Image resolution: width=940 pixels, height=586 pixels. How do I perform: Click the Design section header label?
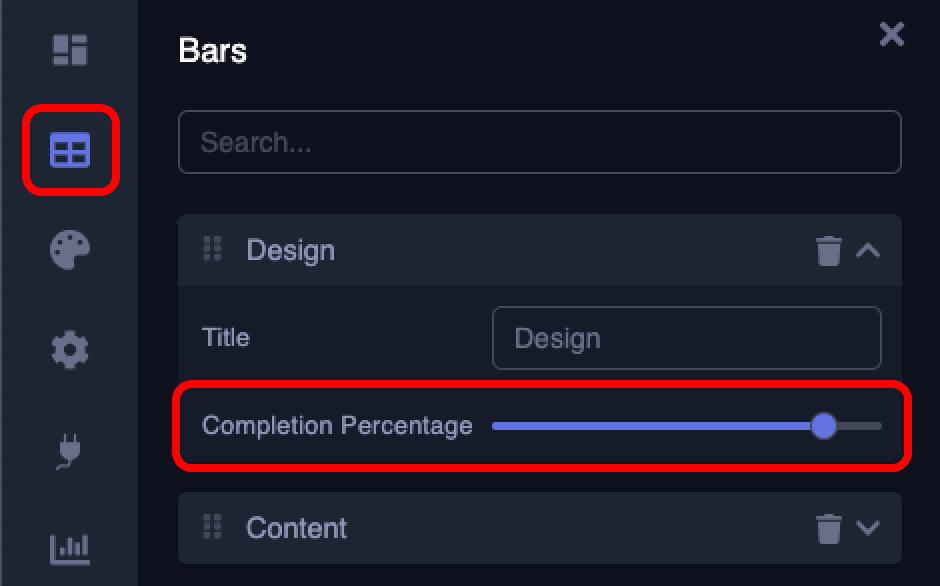[290, 250]
